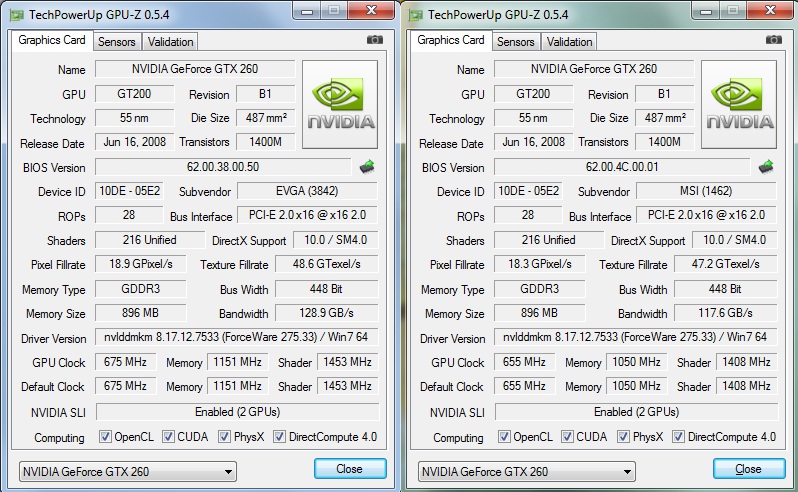Click Default Clock row Shader value 1408 MHz

[x=747, y=386]
